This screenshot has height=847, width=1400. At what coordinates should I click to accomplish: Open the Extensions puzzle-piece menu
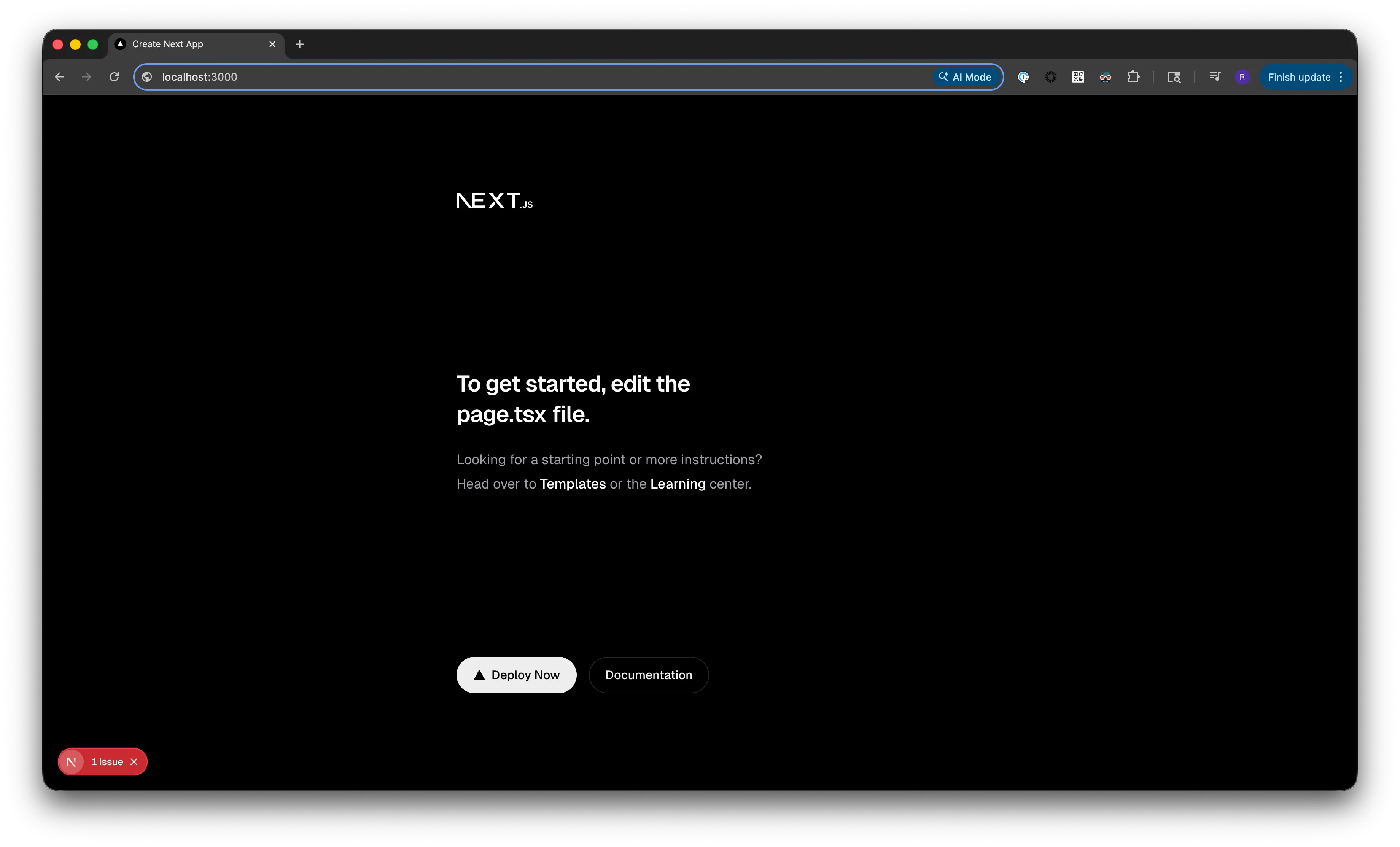[x=1133, y=77]
